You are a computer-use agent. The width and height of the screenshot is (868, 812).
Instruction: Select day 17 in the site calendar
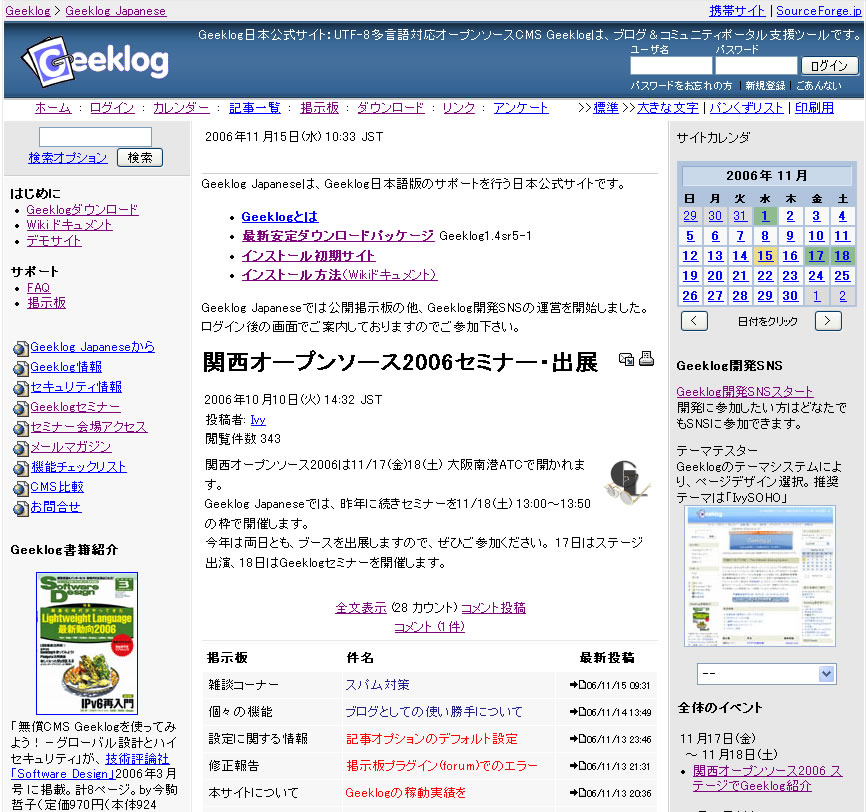point(816,256)
